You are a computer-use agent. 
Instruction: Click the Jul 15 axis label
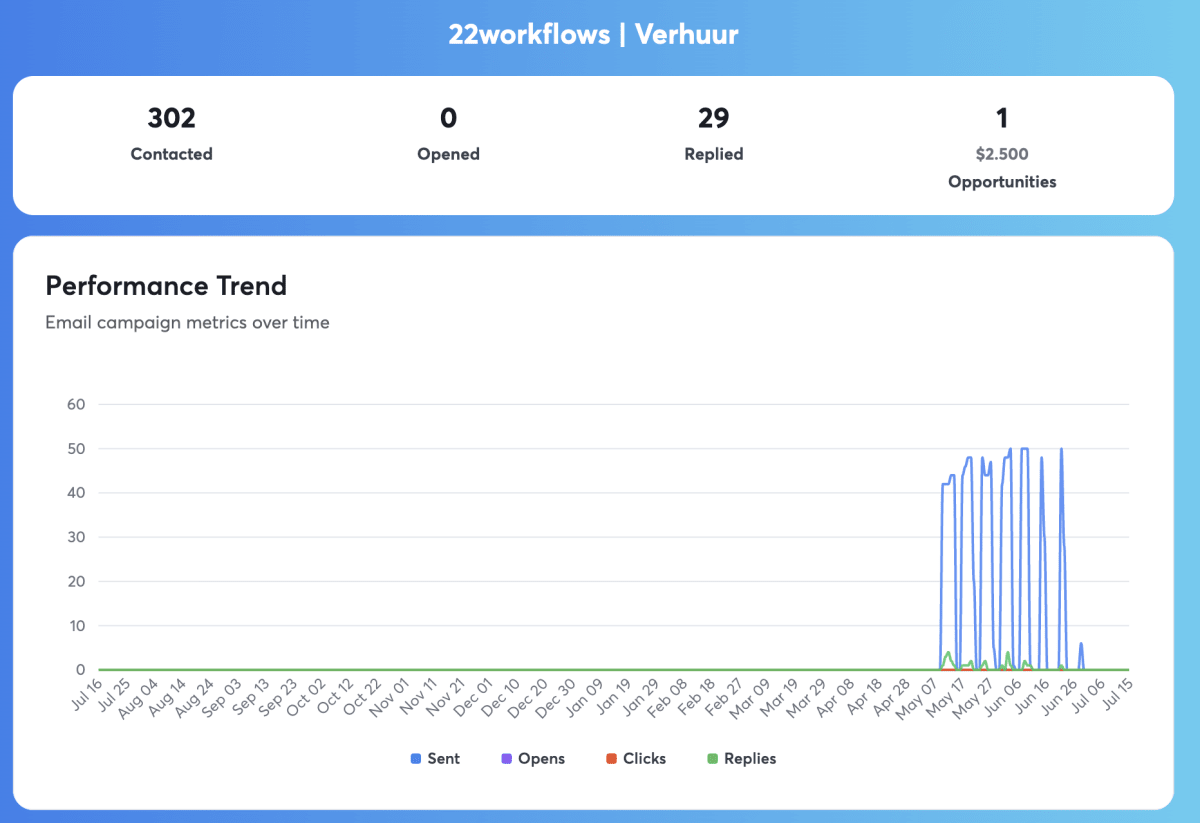pos(1116,695)
